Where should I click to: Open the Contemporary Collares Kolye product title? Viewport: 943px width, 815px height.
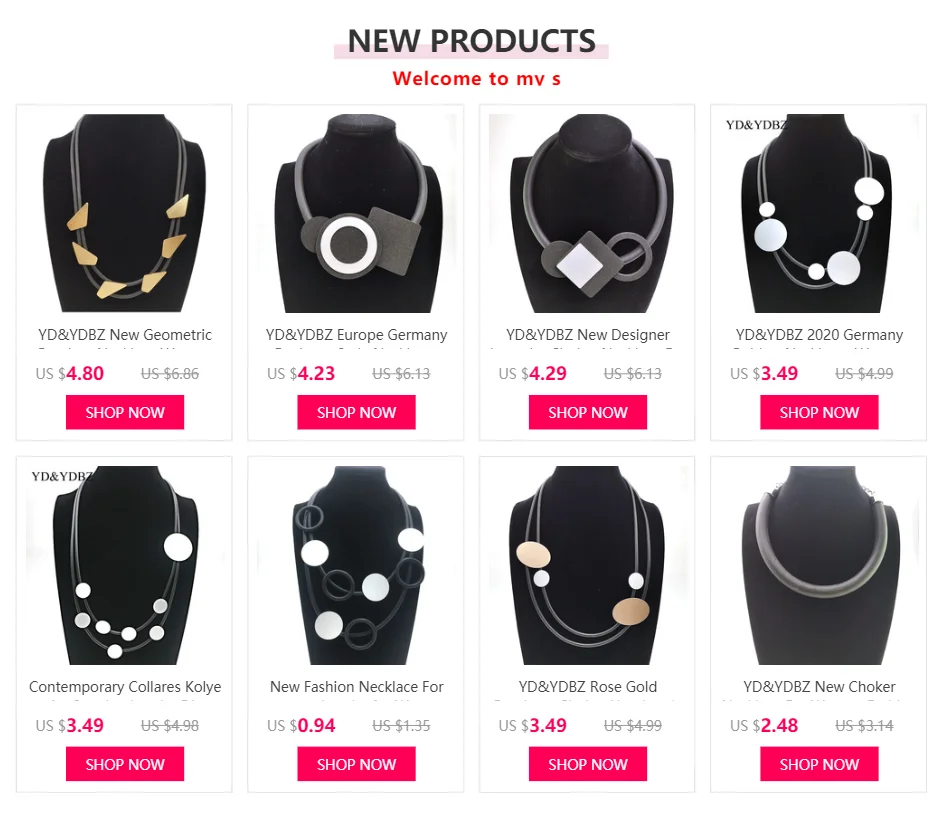(125, 687)
